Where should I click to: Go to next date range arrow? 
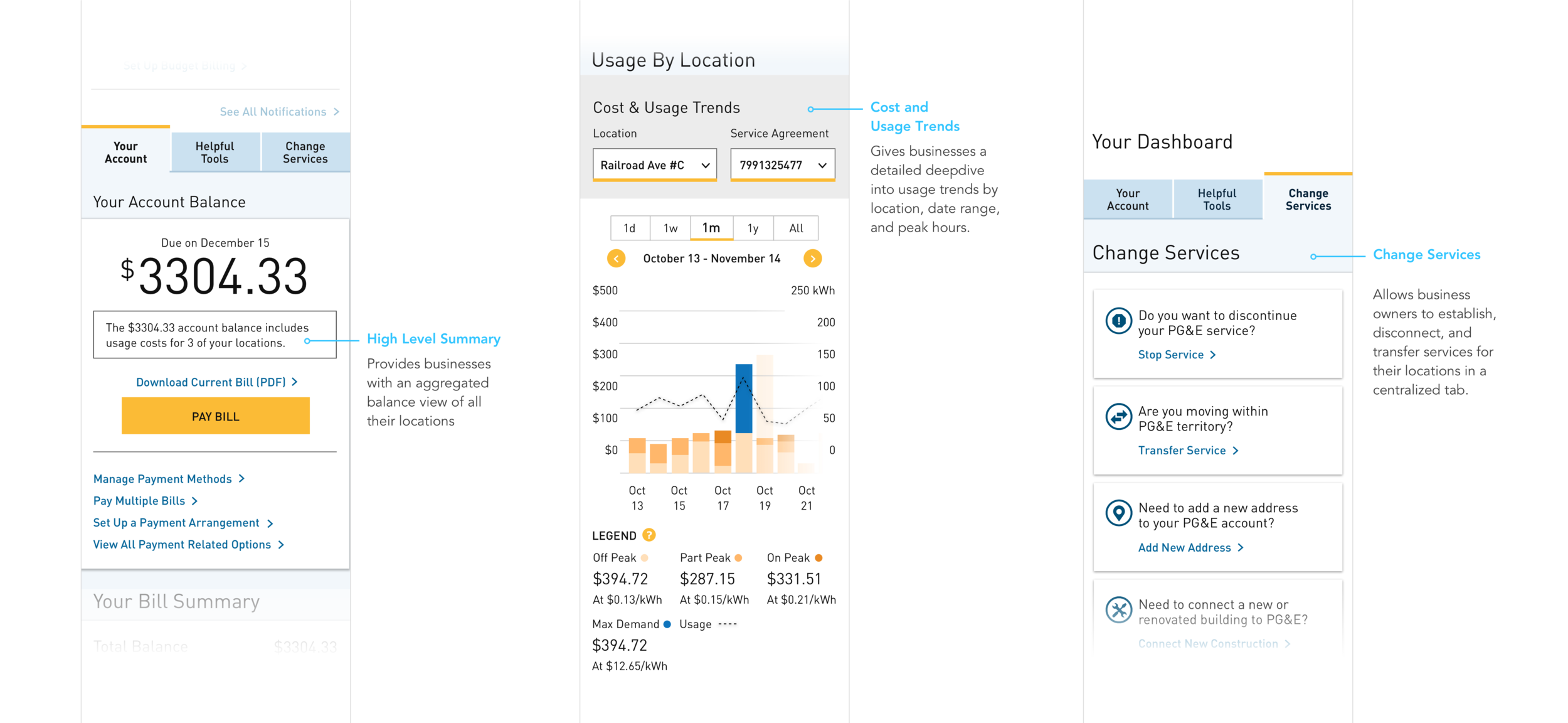coord(812,259)
